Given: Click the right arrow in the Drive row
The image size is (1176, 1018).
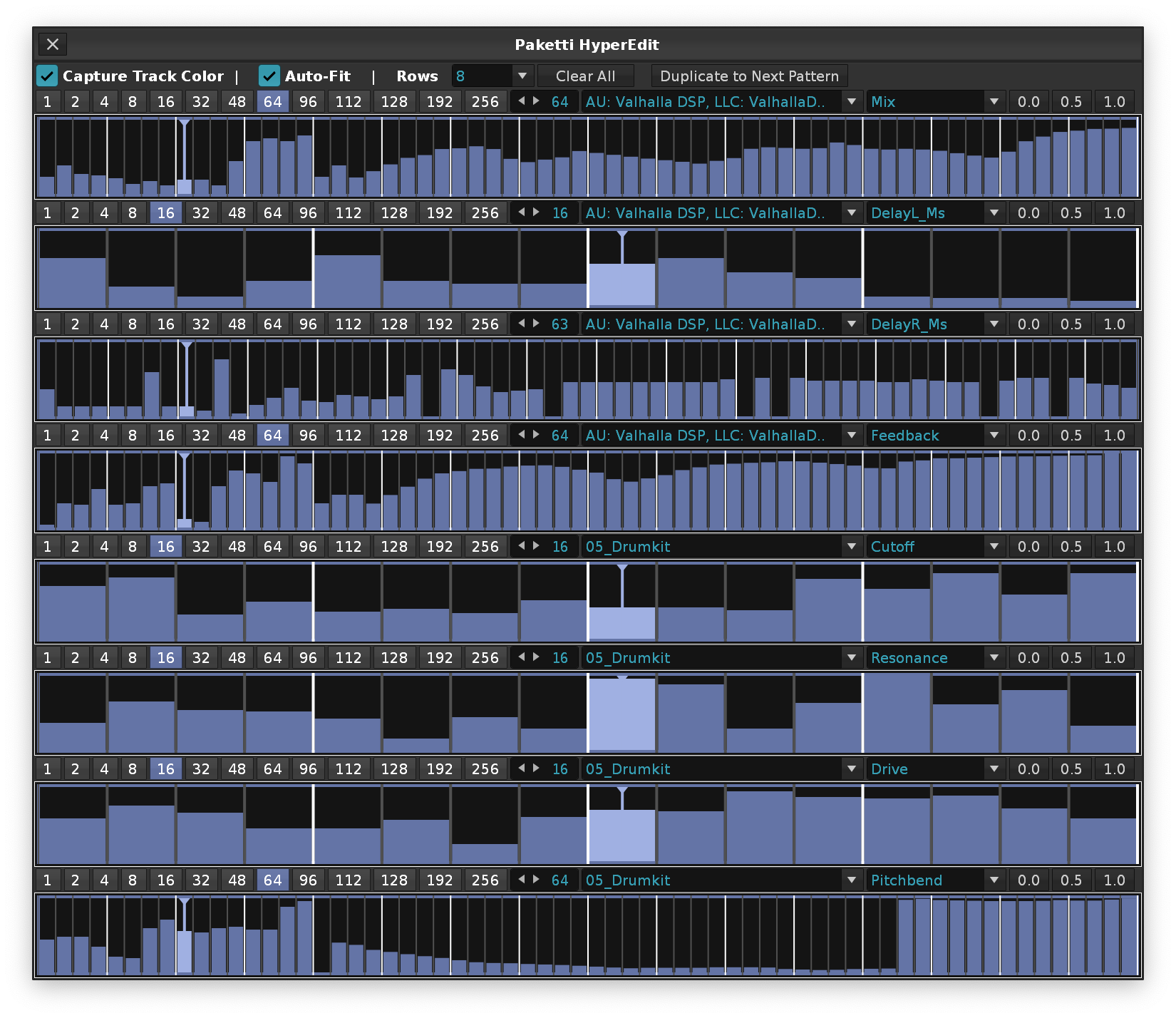Looking at the screenshot, I should [536, 768].
